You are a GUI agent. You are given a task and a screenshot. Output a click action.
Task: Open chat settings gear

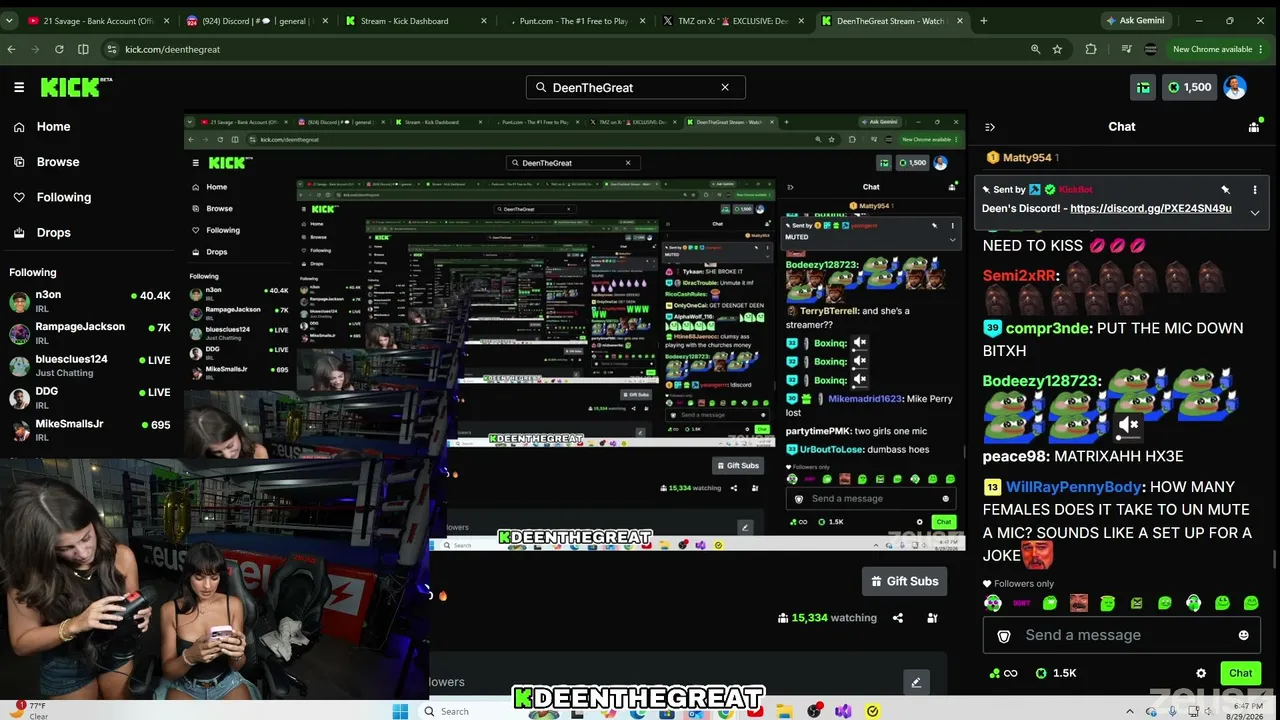point(1201,674)
